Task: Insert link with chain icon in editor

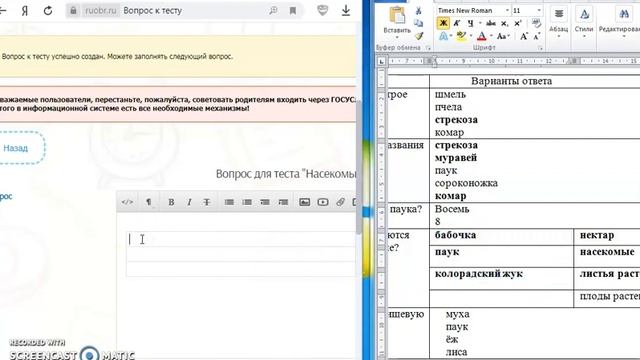Action: coord(340,202)
